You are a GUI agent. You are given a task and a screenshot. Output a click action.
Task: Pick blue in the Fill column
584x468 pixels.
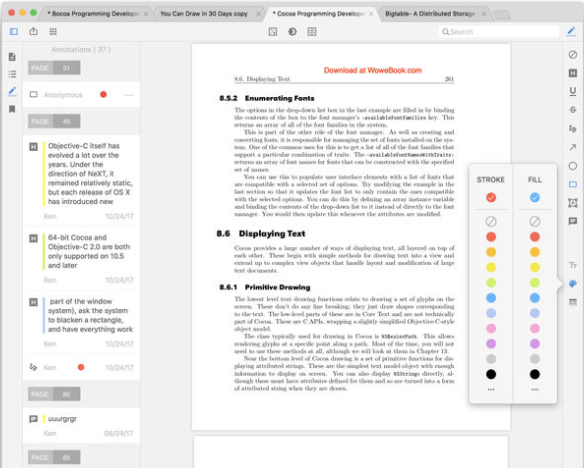(x=534, y=298)
